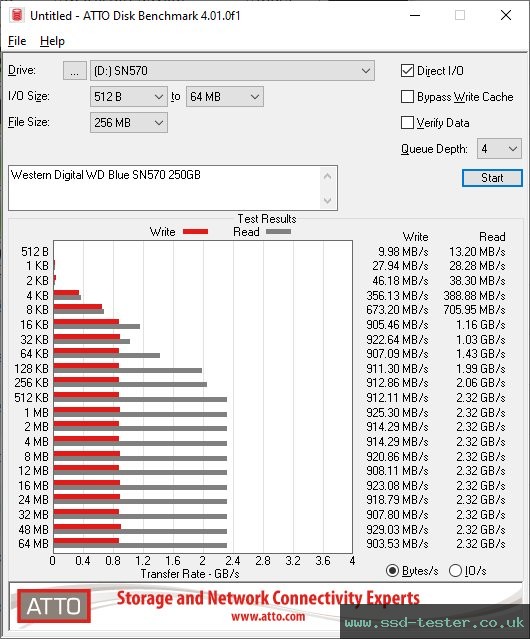The width and height of the screenshot is (530, 639).
Task: Click the read value 1.16 GB/s
Action: [x=480, y=325]
